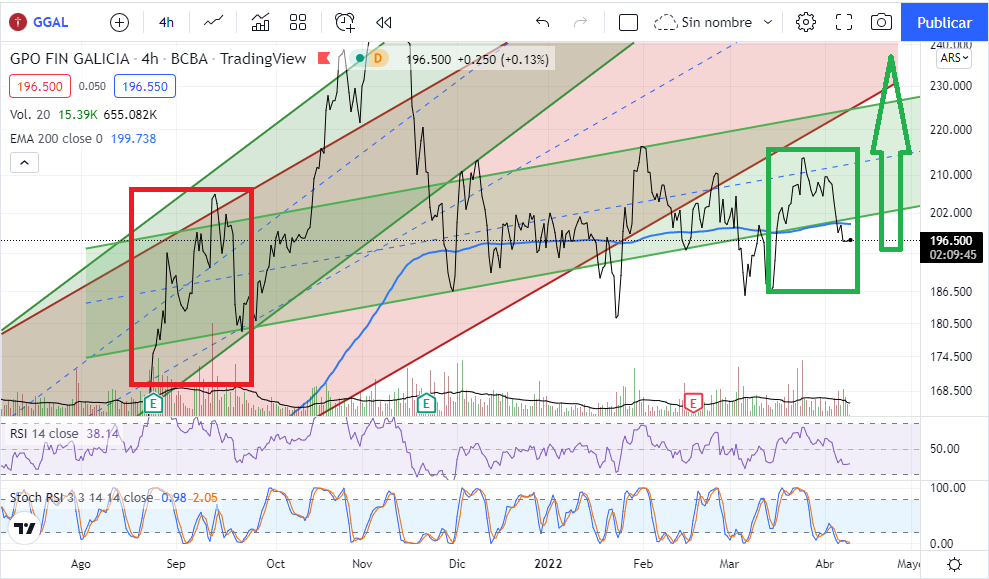
Task: Click the change value +0.250 (+0.13%)
Action: (503, 59)
